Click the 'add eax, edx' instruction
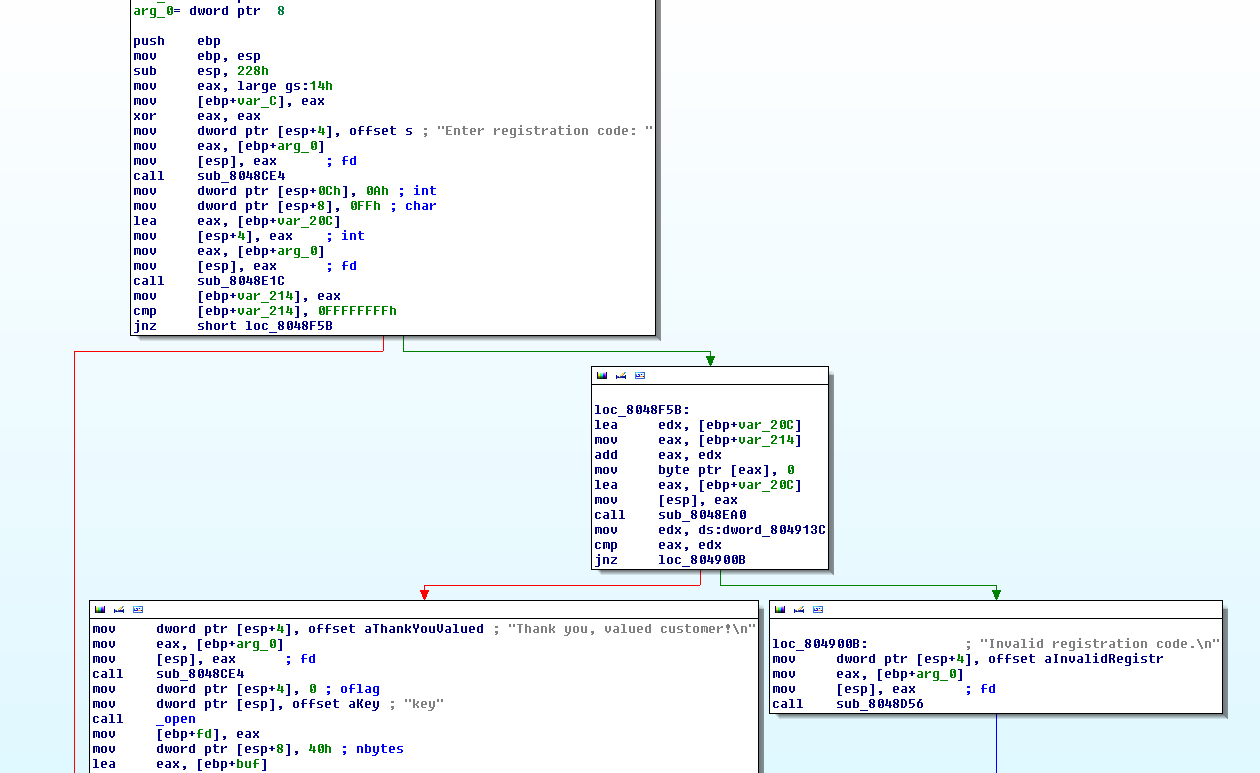The image size is (1260, 773). click(658, 455)
